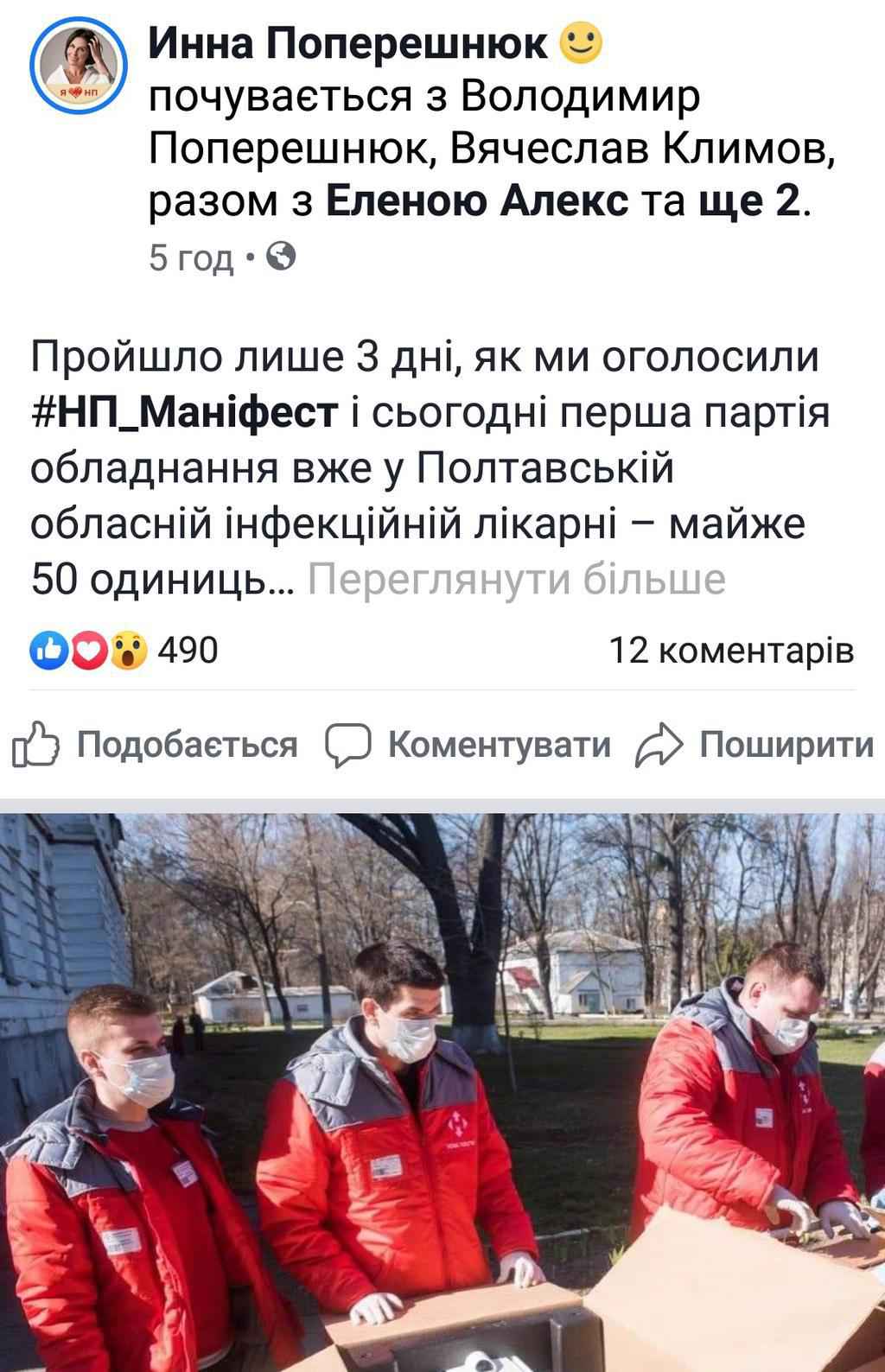Screen dimensions: 885x1372
Task: Click the red heart reaction icon
Action: (x=87, y=650)
